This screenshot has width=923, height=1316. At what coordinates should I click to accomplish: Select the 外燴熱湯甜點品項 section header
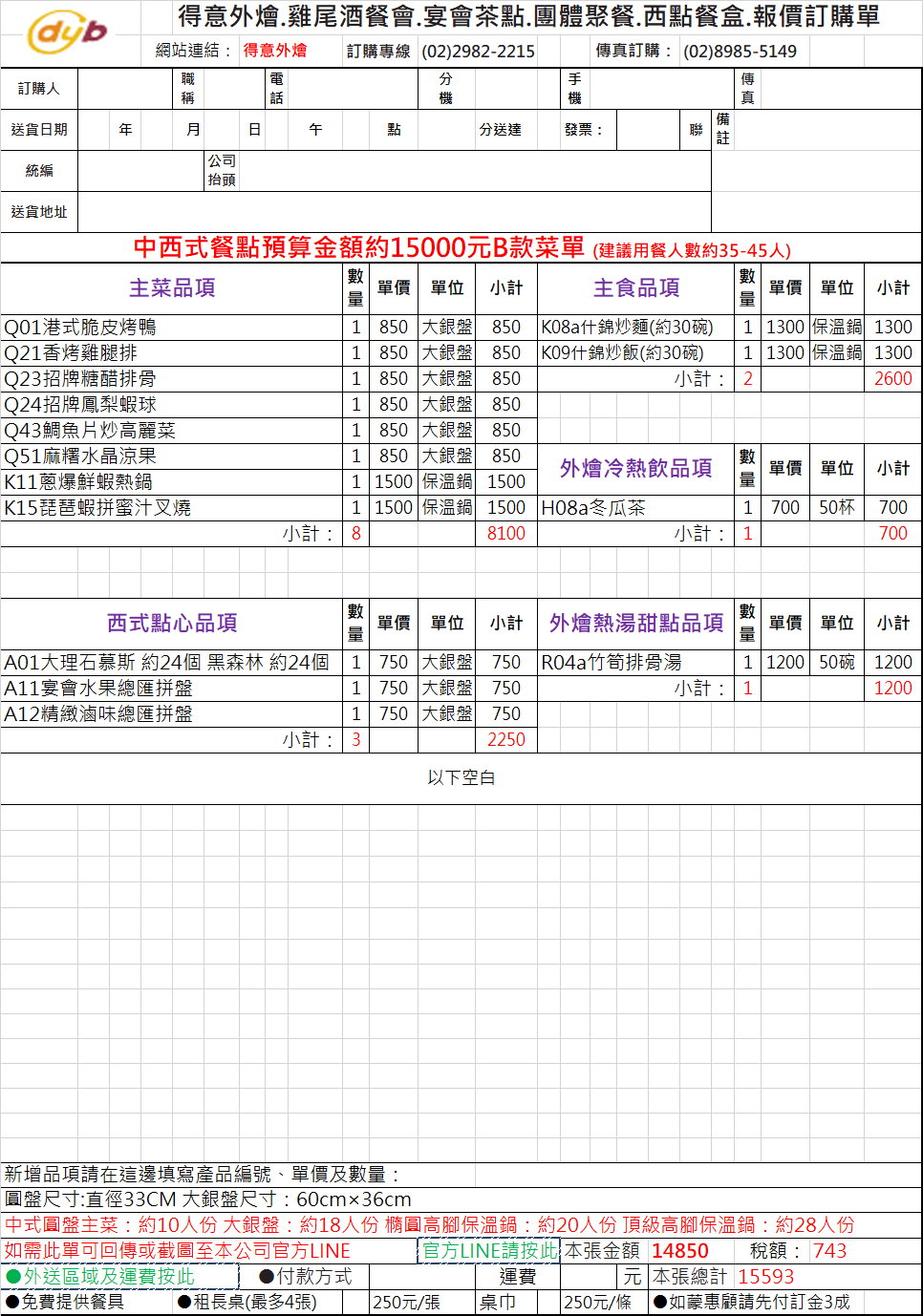point(636,623)
